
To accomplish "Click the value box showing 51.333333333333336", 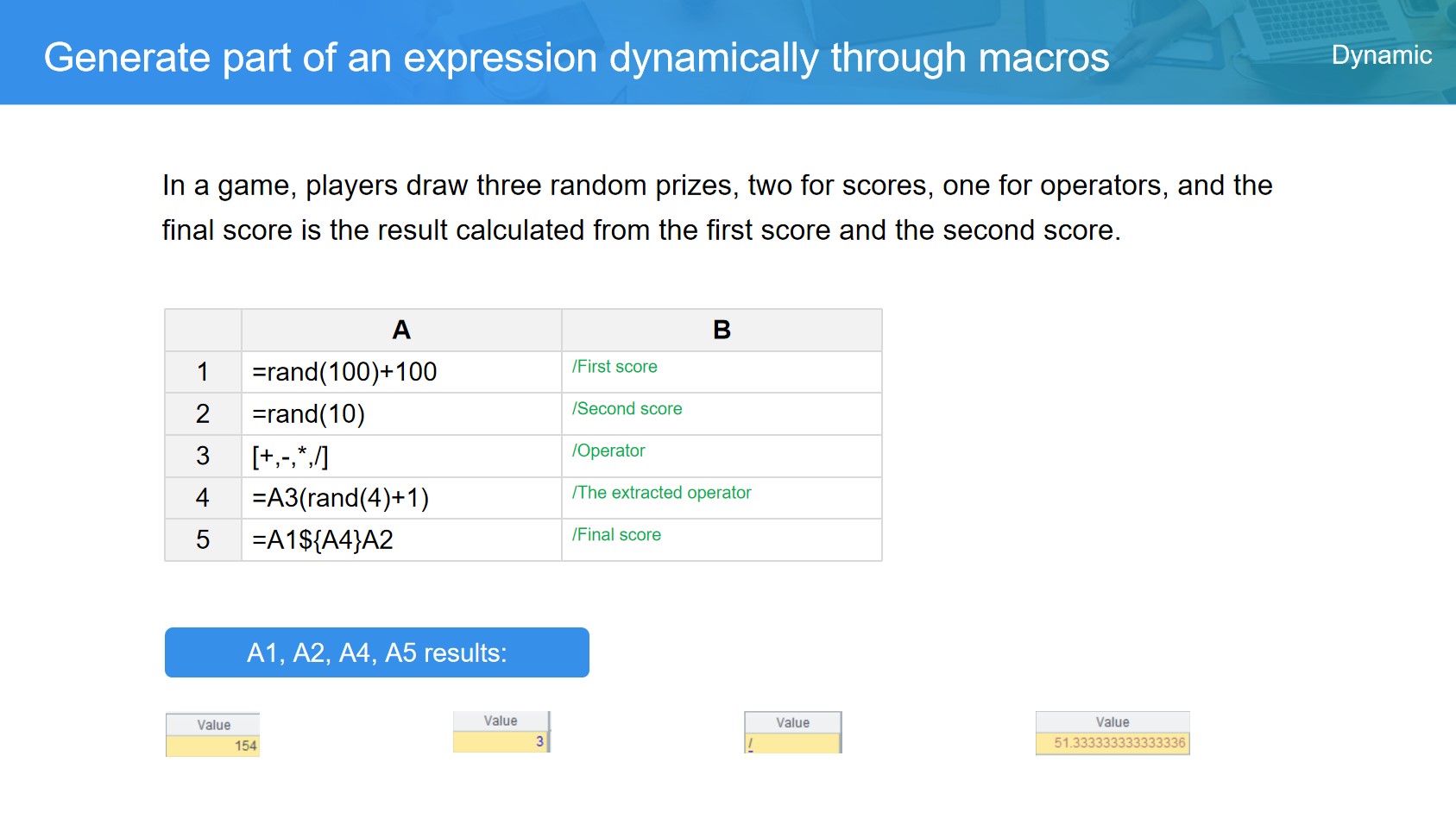I will pyautogui.click(x=1112, y=743).
